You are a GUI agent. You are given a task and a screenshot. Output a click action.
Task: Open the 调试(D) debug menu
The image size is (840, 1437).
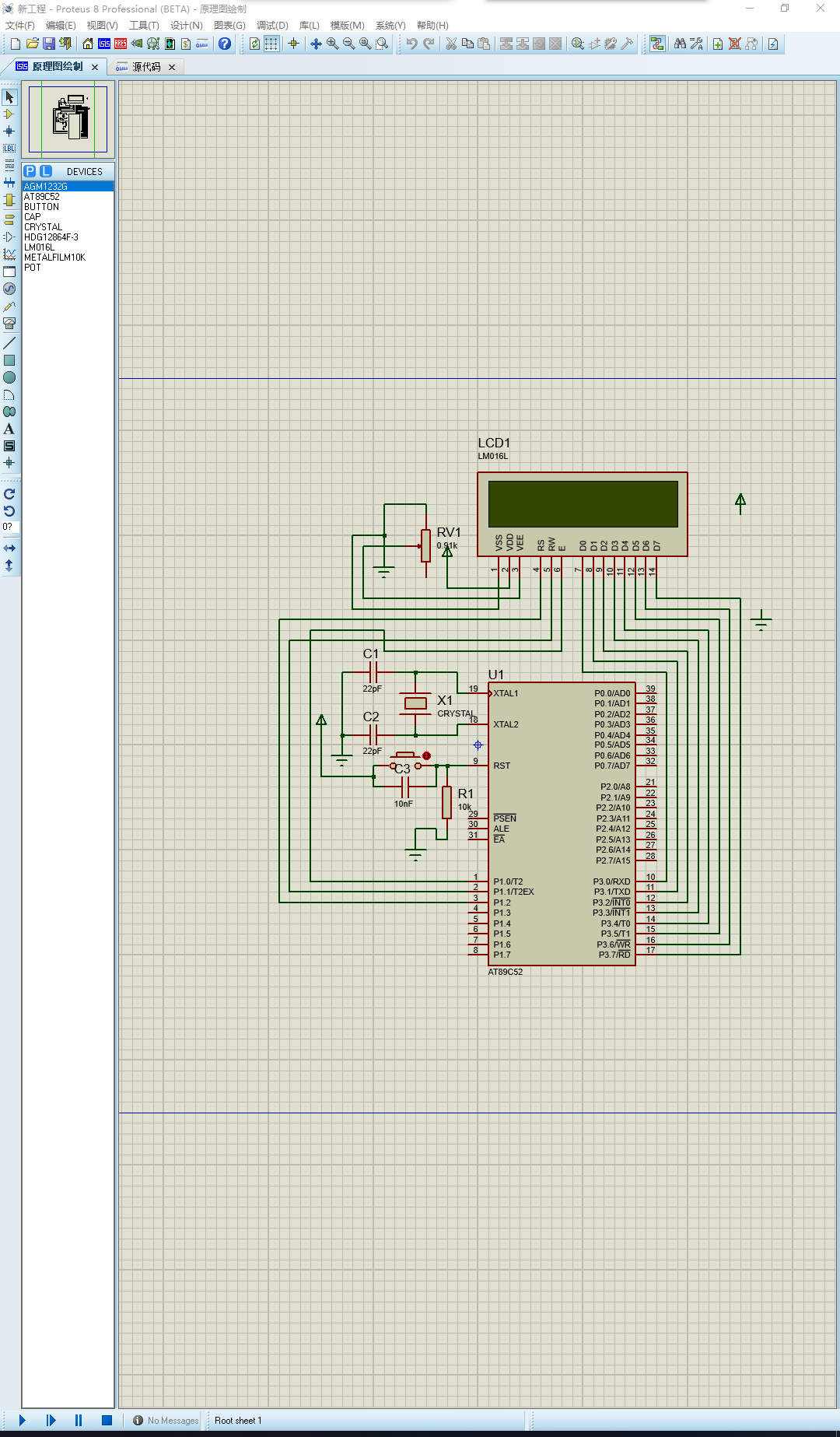pyautogui.click(x=272, y=26)
